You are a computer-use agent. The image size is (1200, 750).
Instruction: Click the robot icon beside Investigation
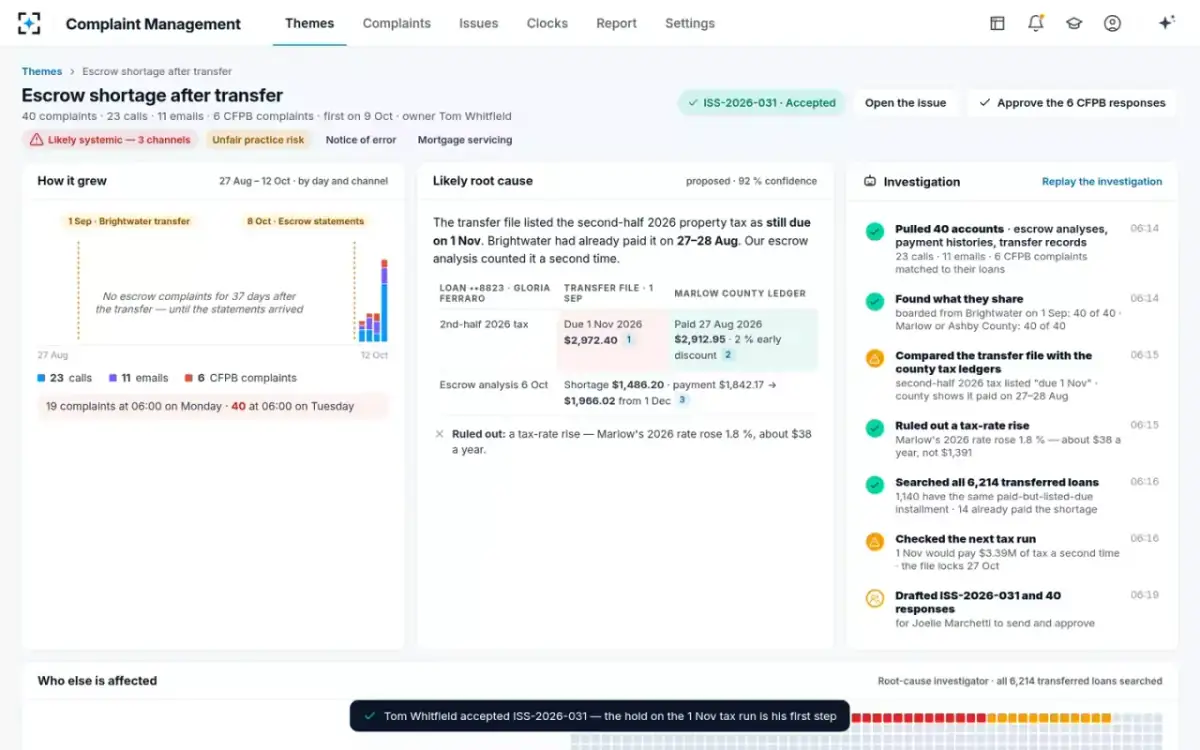pyautogui.click(x=870, y=182)
